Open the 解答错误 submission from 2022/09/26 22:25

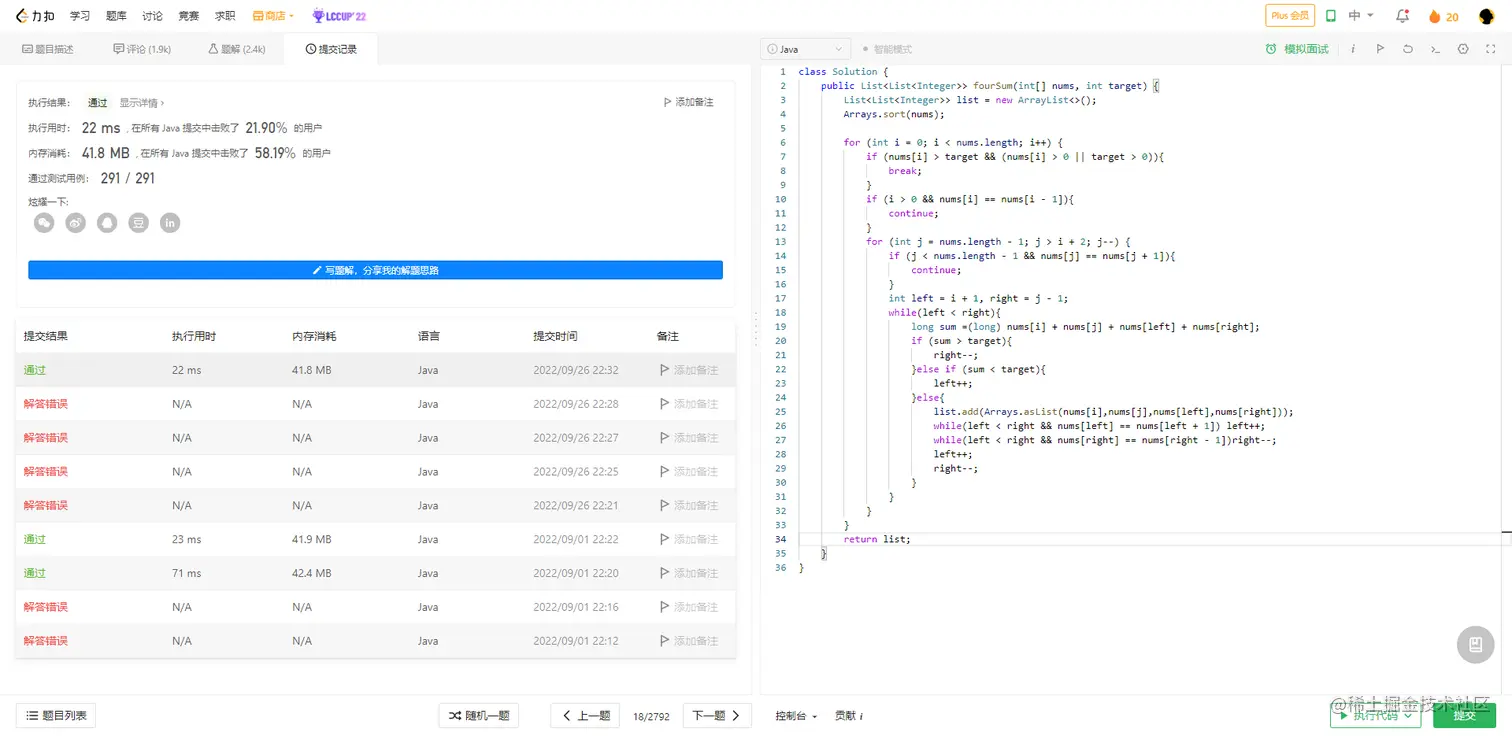click(x=46, y=472)
